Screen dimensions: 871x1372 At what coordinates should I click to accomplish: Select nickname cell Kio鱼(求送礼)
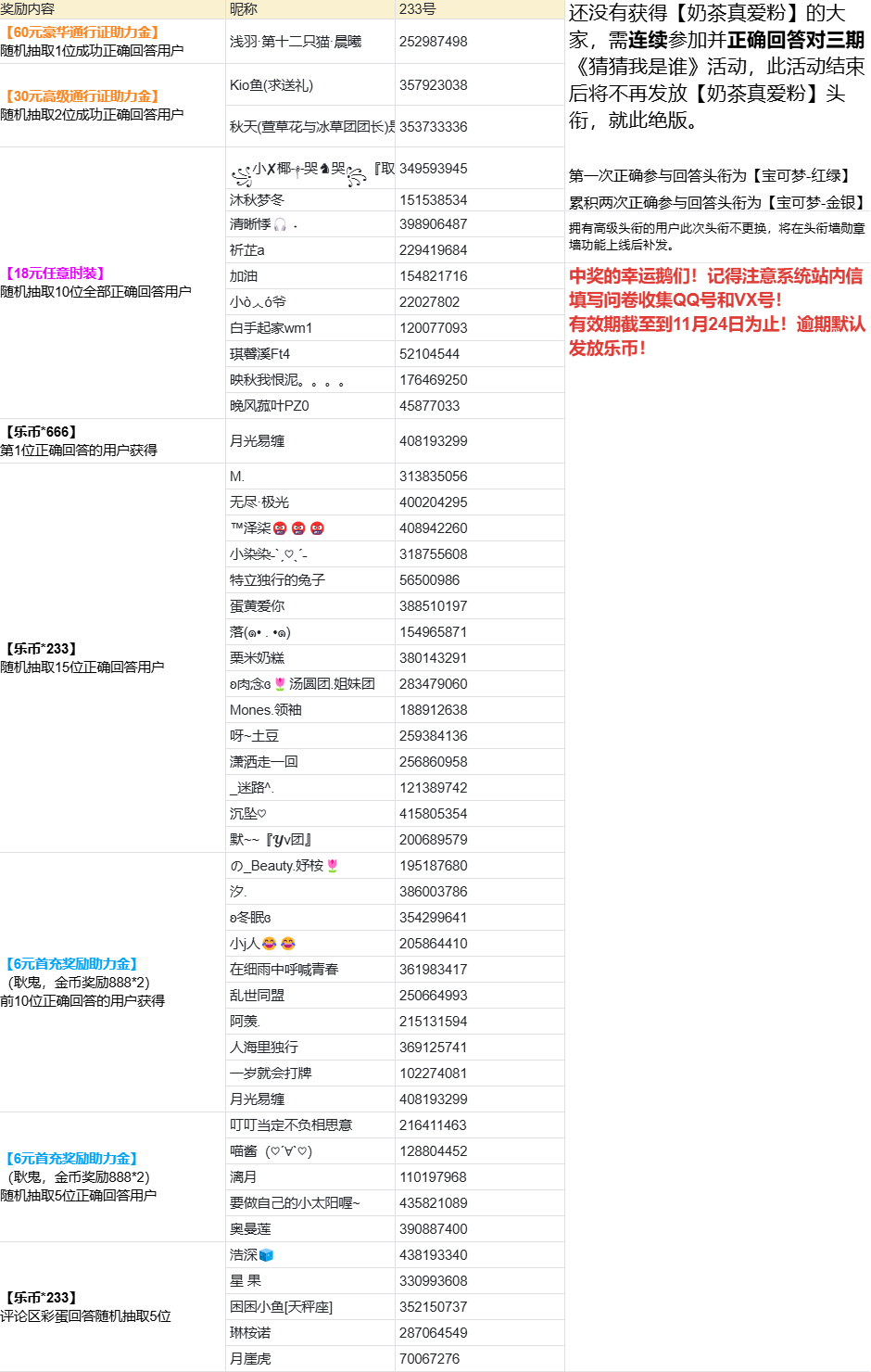(271, 85)
